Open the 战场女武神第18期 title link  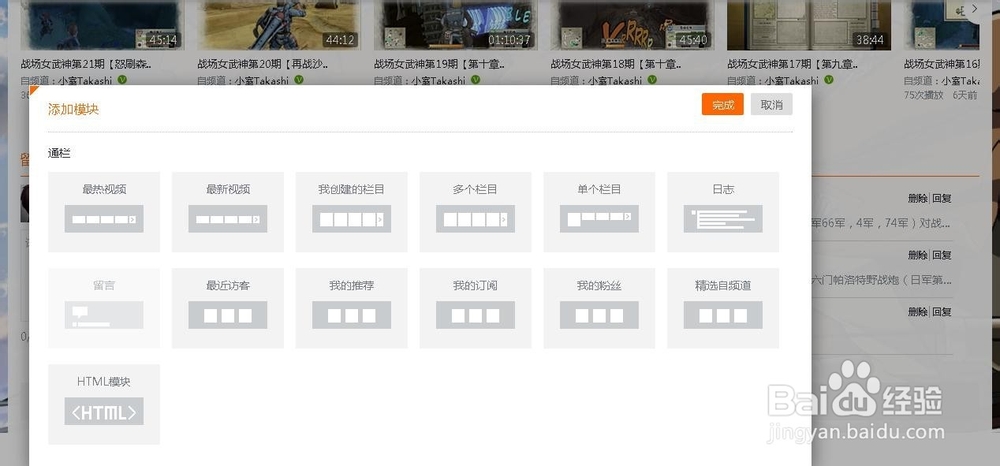point(616,64)
